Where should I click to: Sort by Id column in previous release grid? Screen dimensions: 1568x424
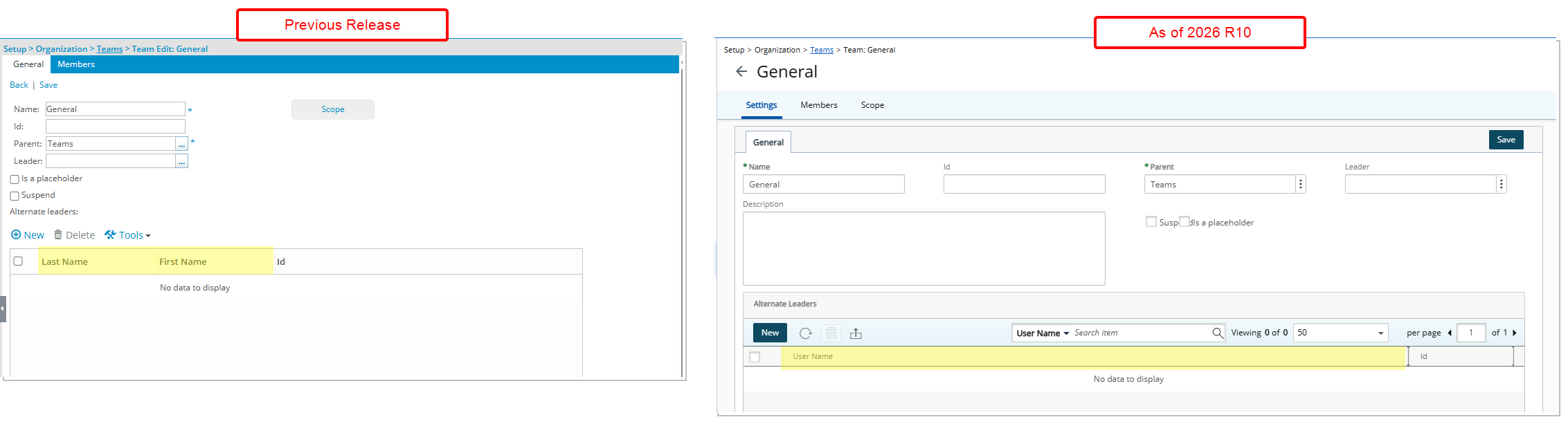[x=281, y=262]
